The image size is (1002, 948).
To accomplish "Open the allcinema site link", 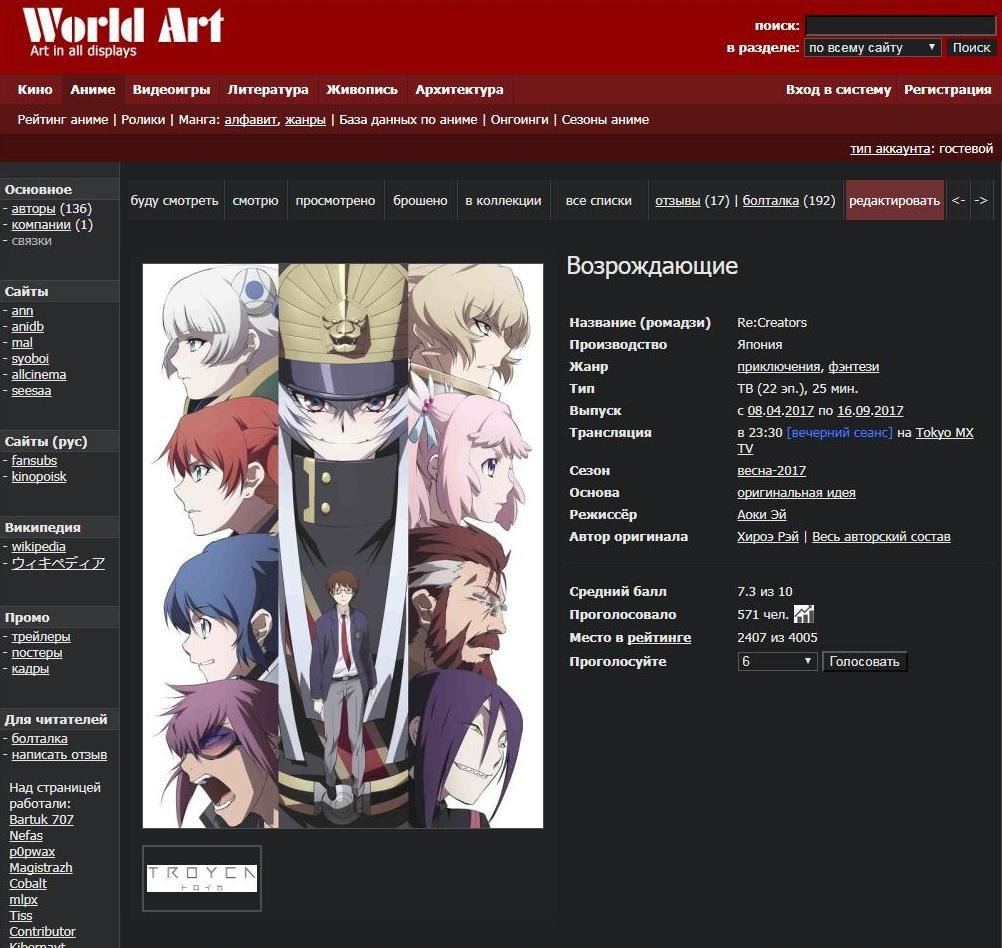I will click(x=38, y=375).
